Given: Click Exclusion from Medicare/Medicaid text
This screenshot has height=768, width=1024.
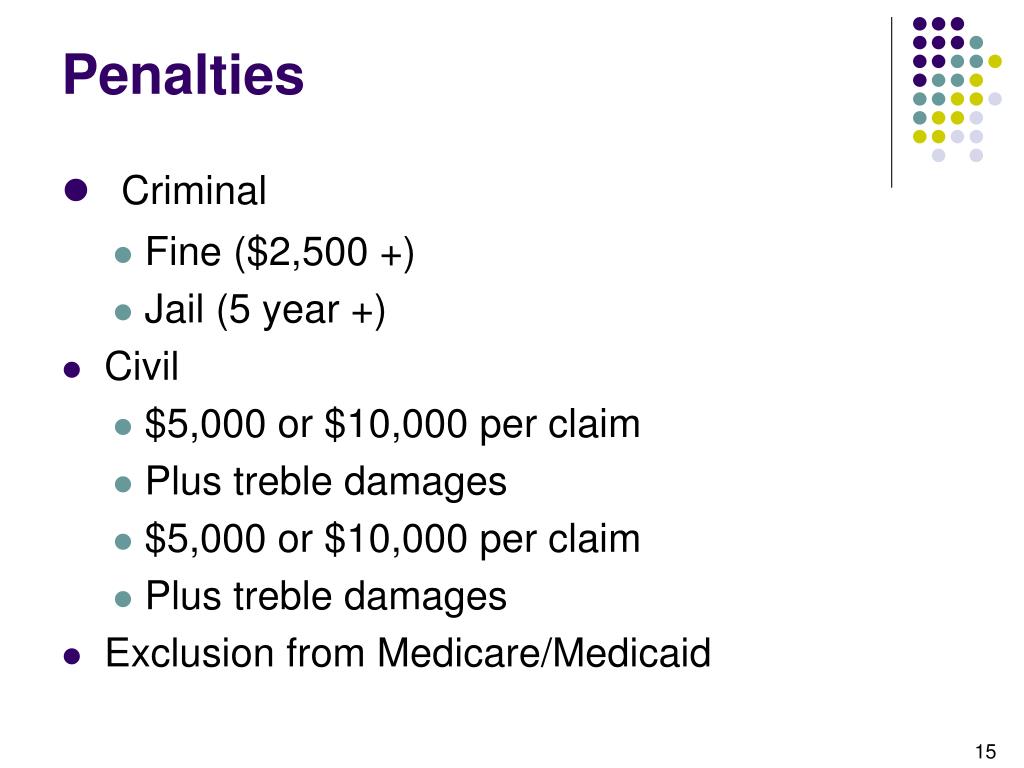Looking at the screenshot, I should (x=408, y=653).
